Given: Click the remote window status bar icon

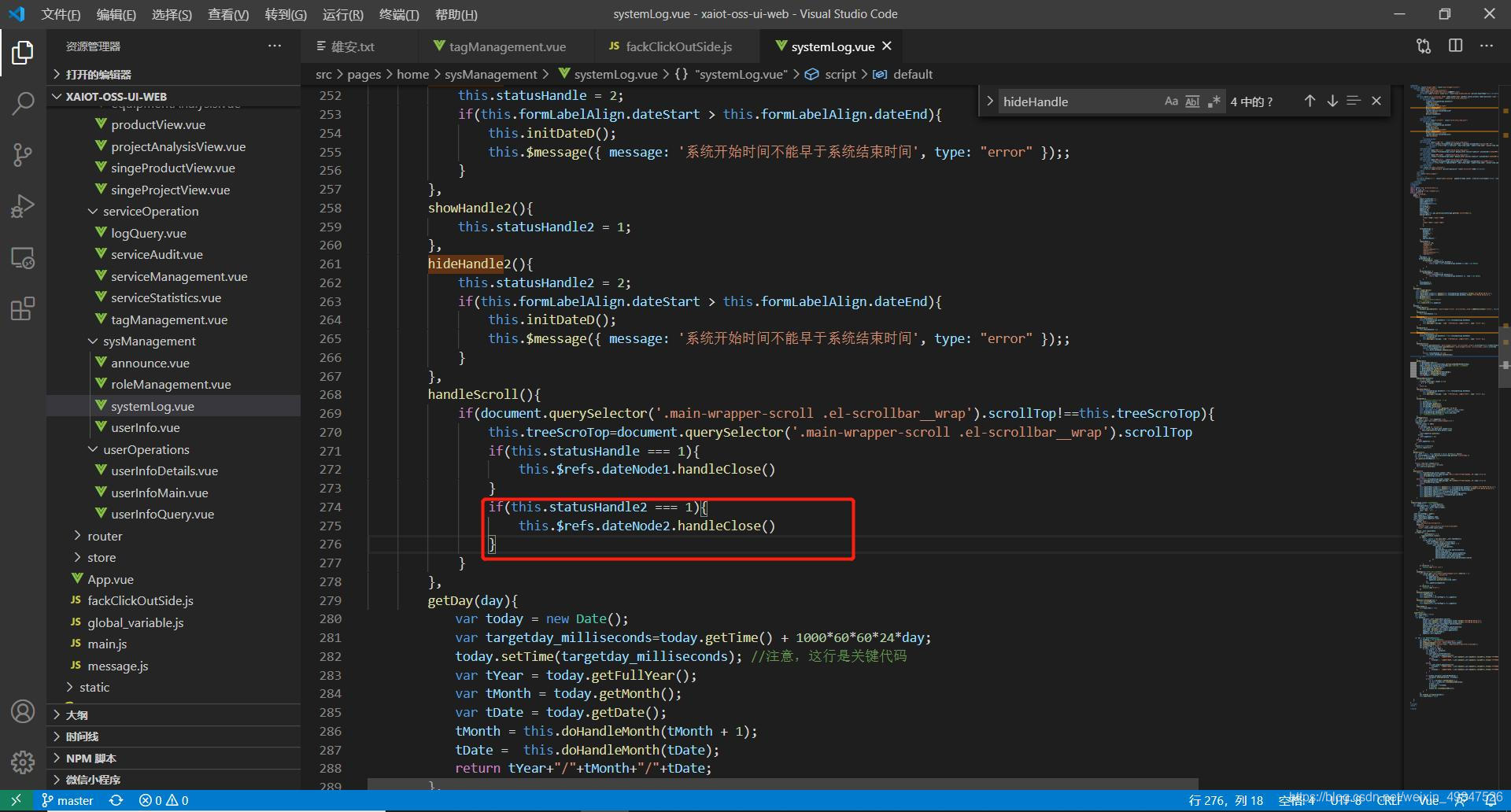Looking at the screenshot, I should pos(16,800).
